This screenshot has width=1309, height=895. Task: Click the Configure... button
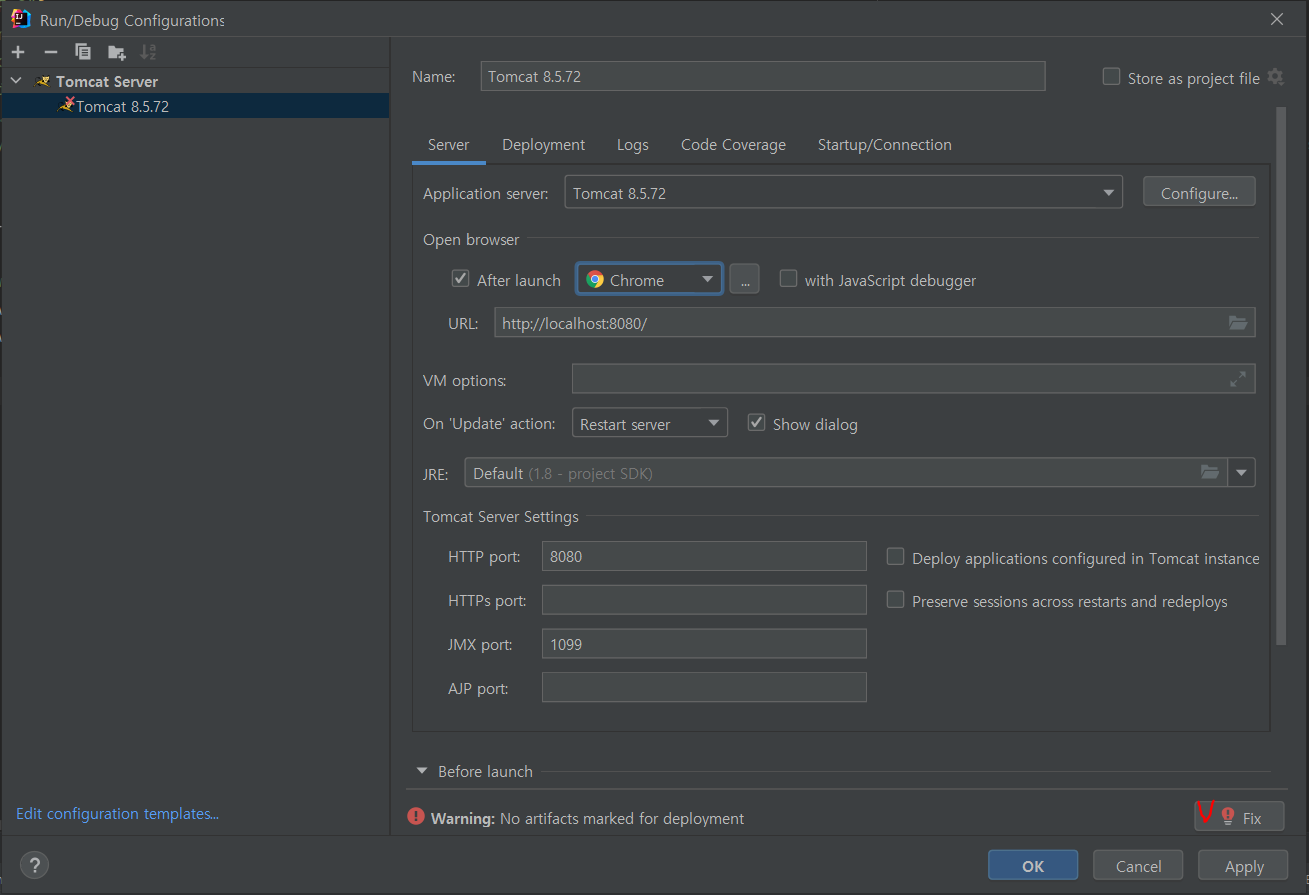pos(1199,193)
